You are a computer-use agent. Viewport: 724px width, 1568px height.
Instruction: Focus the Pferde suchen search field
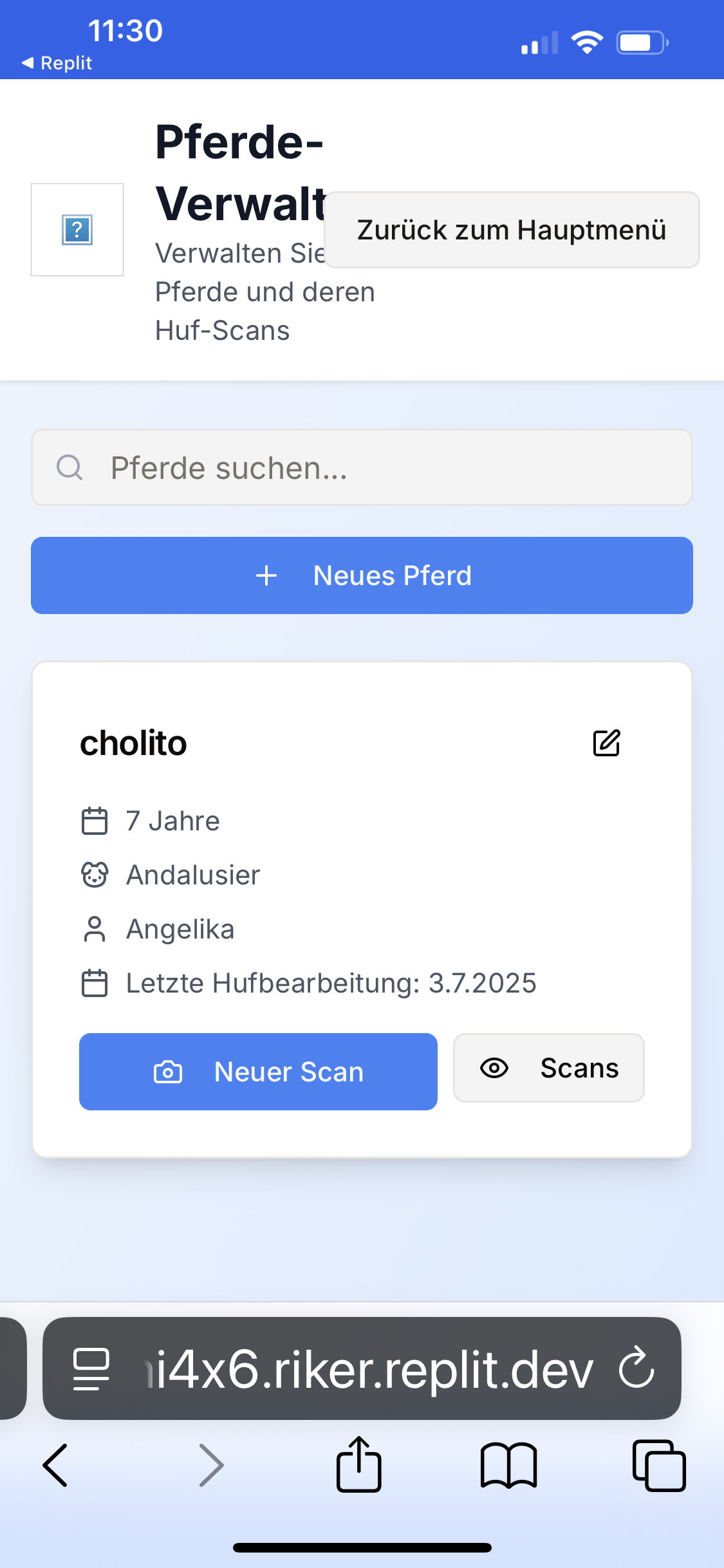click(386, 468)
